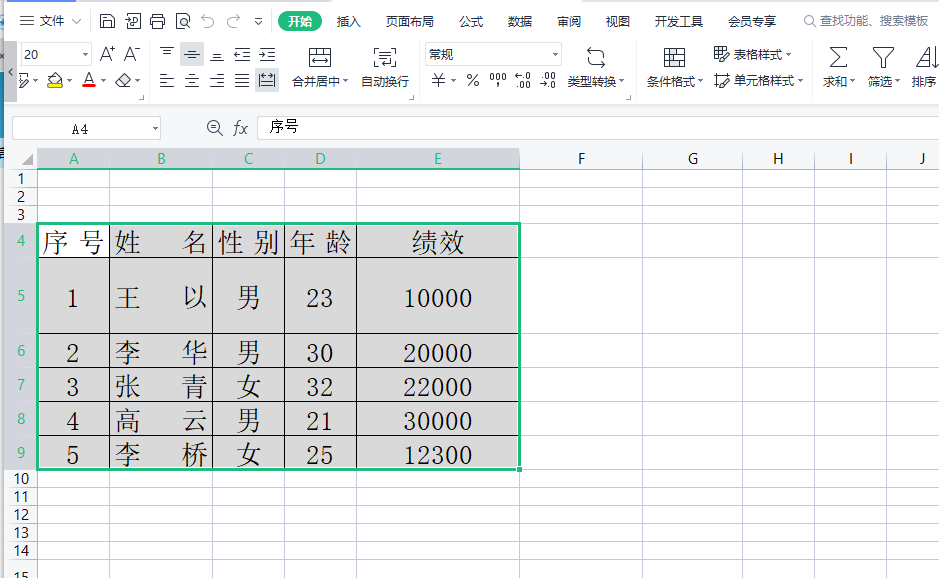The height and width of the screenshot is (578, 939).
Task: Click the type conversion icon
Action: (595, 58)
